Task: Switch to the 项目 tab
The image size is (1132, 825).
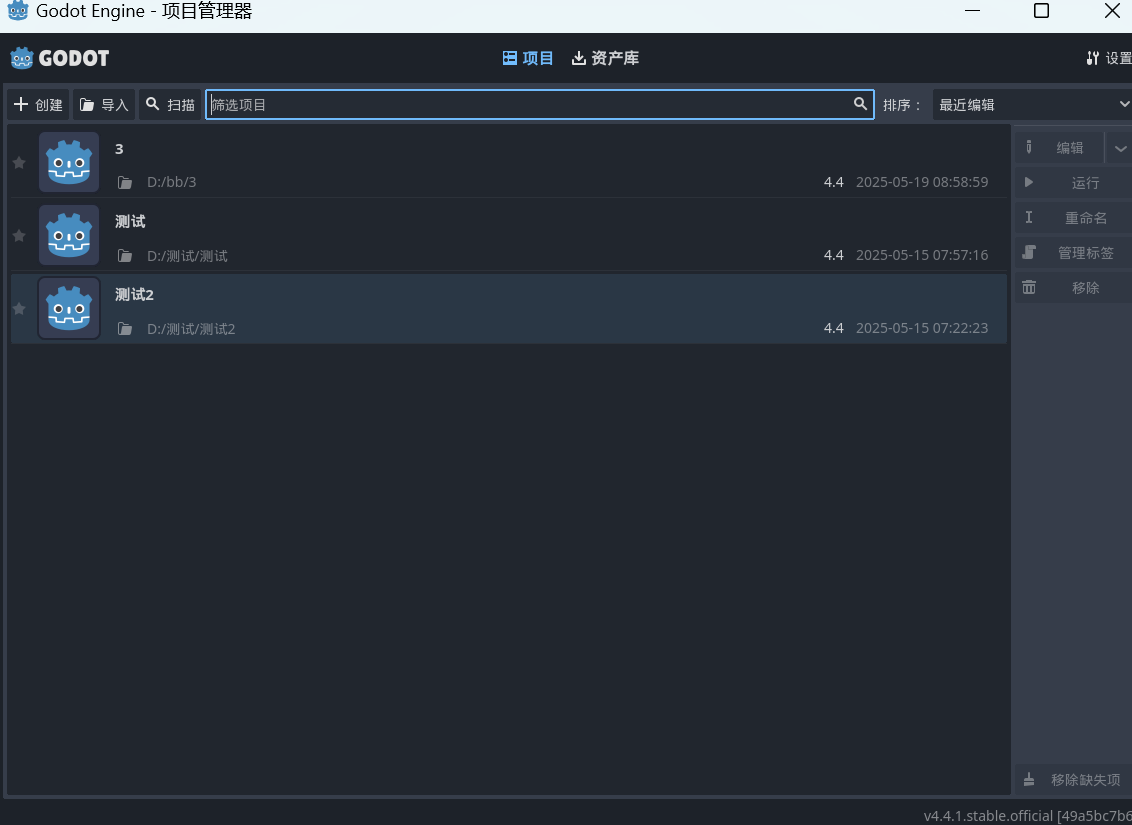Action: tap(528, 58)
